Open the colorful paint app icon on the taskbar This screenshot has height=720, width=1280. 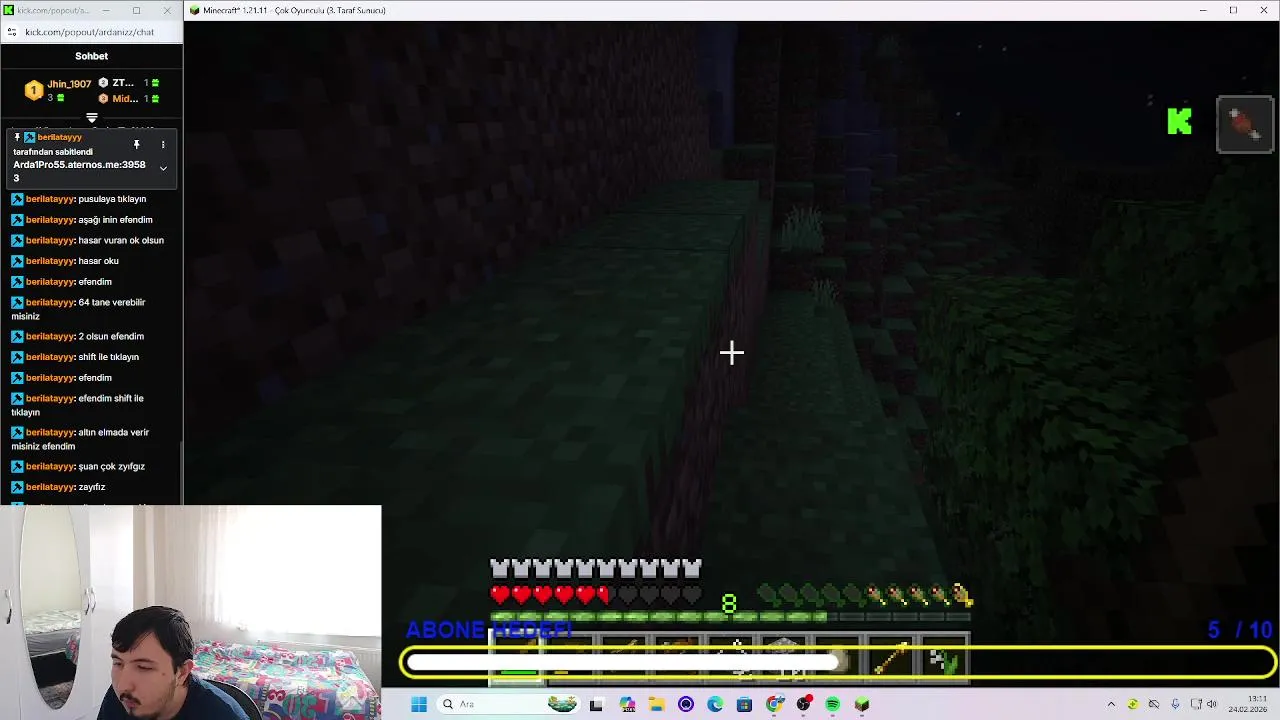click(x=627, y=704)
